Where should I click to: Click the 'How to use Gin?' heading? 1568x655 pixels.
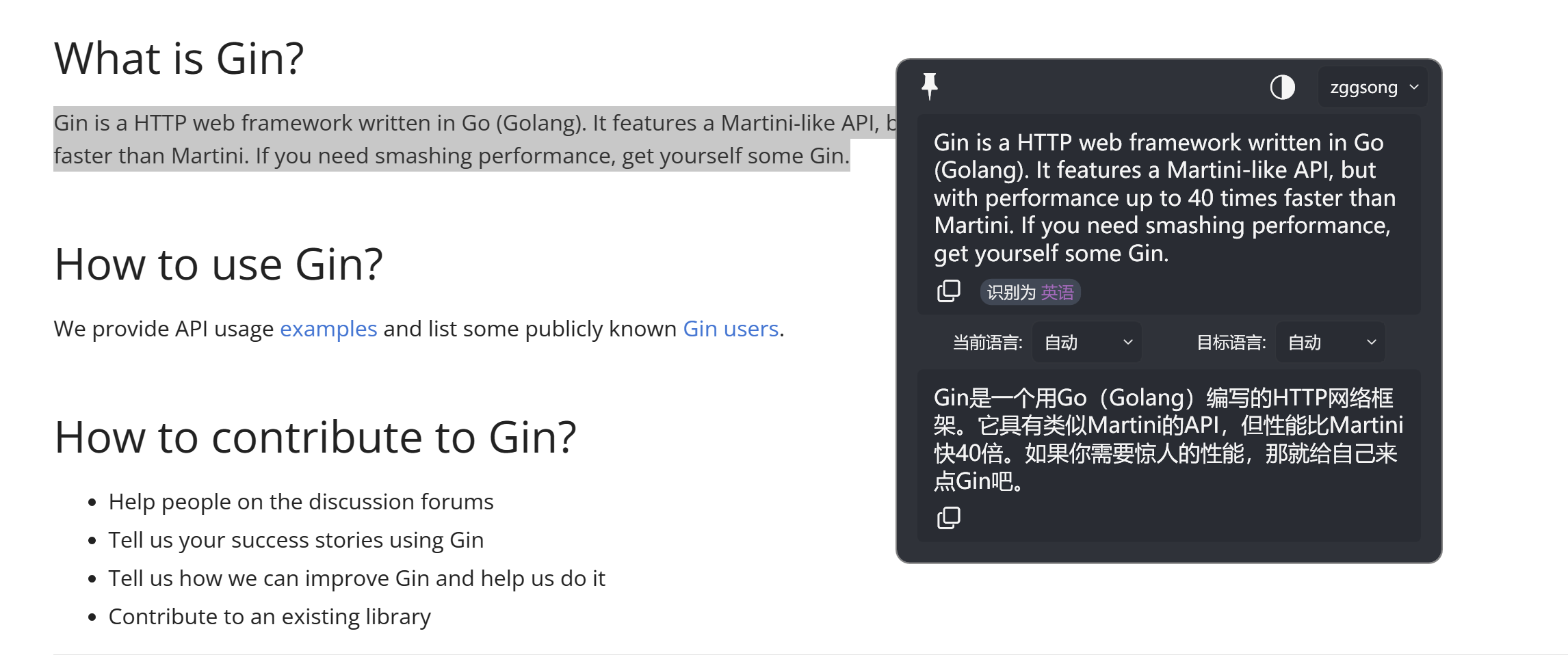pyautogui.click(x=218, y=264)
